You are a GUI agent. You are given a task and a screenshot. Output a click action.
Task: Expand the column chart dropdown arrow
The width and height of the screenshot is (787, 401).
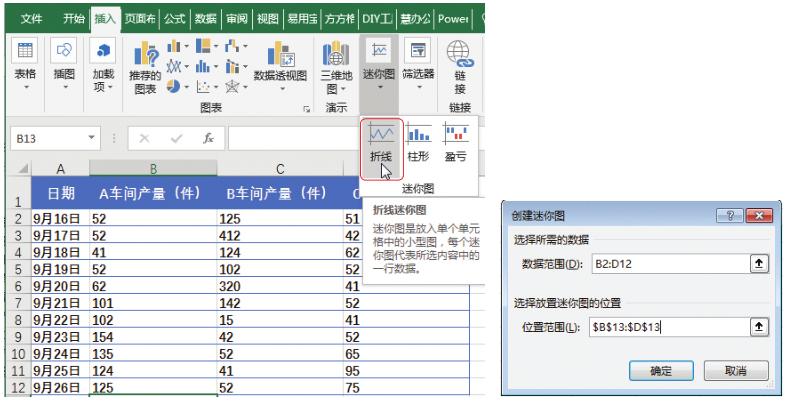[186, 46]
